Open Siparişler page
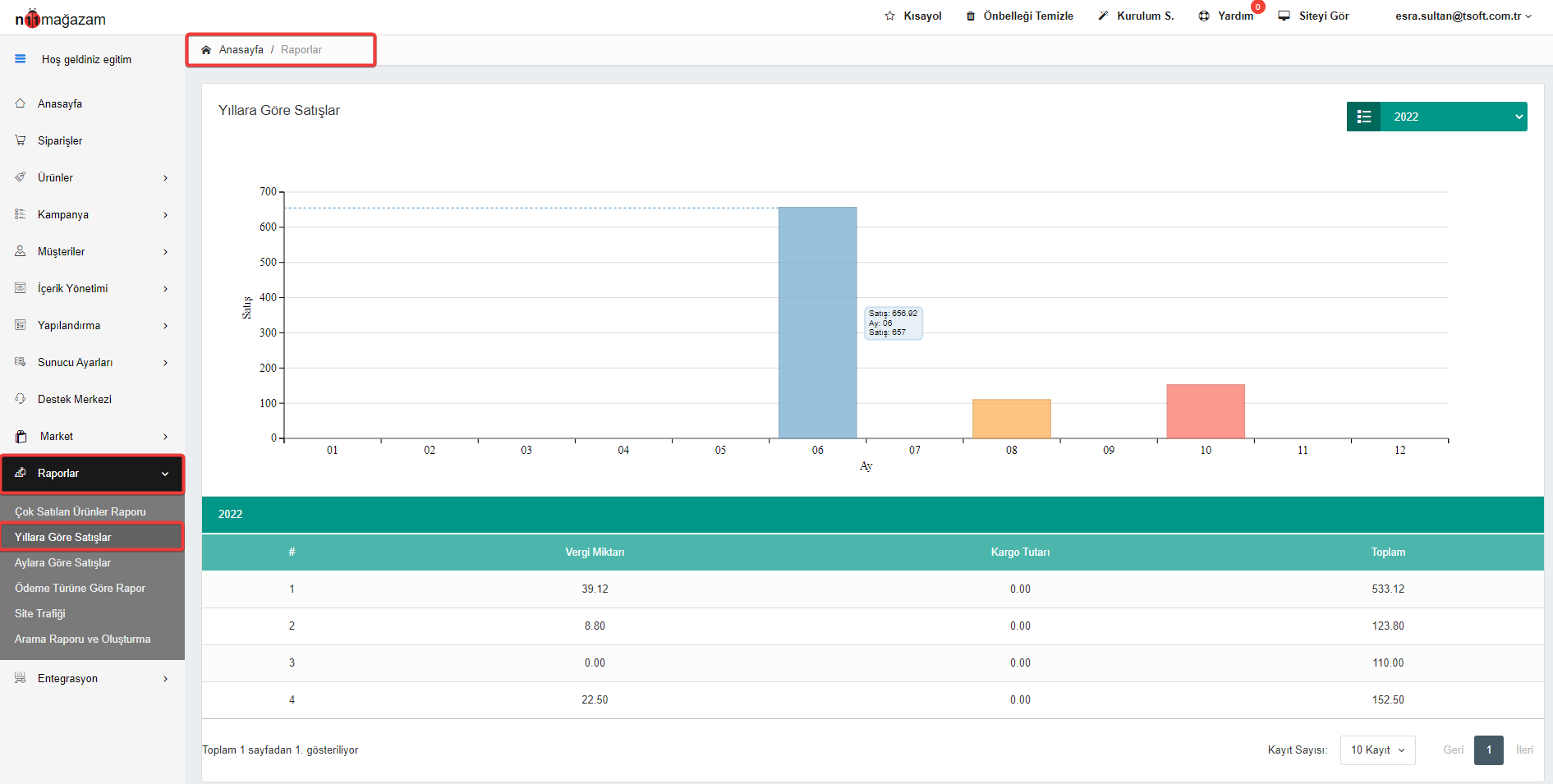This screenshot has height=784, width=1553. click(60, 140)
